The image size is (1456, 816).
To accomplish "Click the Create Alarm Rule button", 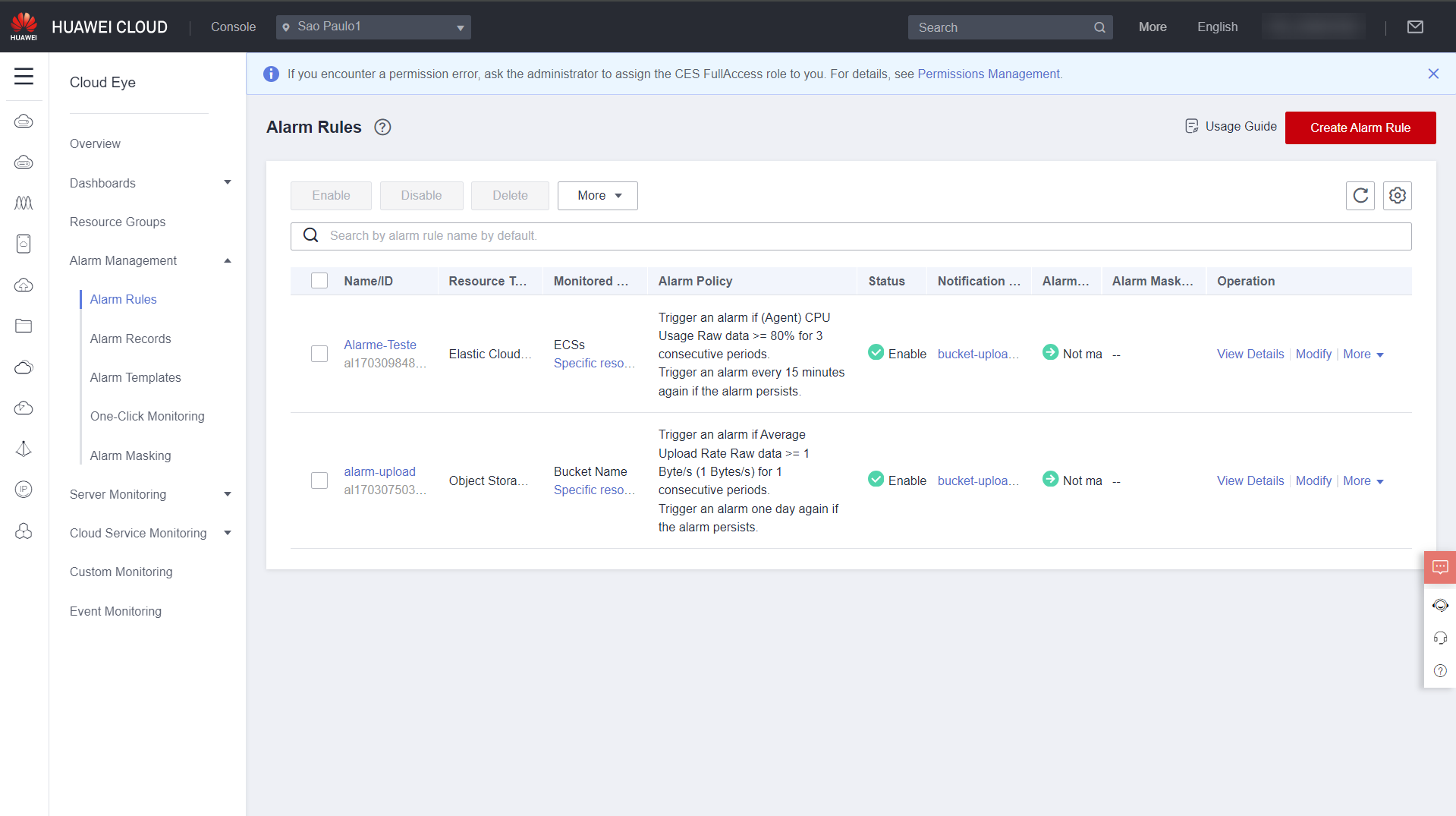I will click(x=1360, y=128).
